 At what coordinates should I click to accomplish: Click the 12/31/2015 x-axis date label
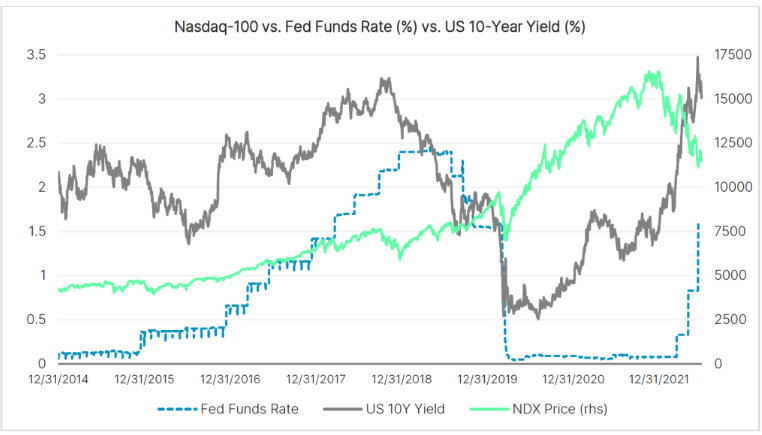tap(146, 380)
